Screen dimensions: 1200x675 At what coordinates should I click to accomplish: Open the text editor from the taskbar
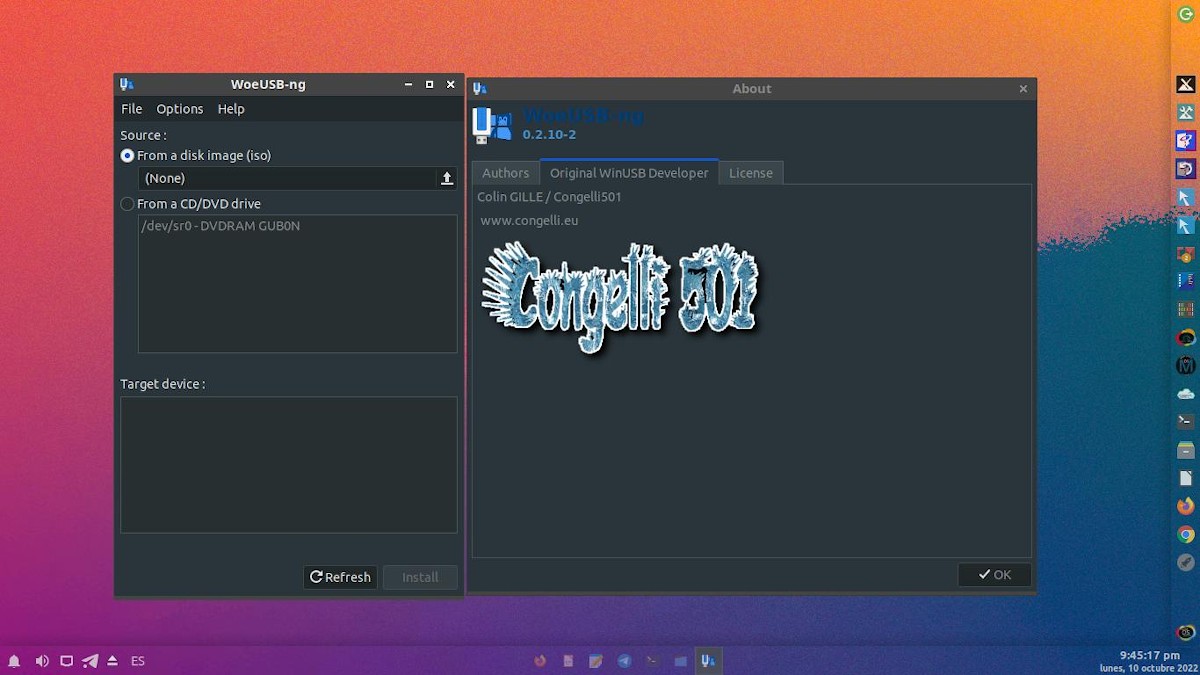click(x=596, y=660)
